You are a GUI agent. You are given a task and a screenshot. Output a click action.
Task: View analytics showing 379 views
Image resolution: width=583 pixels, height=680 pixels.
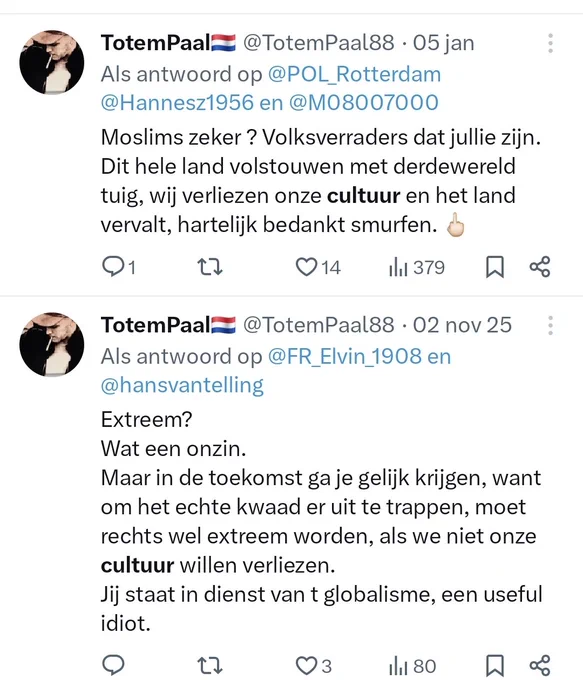[417, 267]
